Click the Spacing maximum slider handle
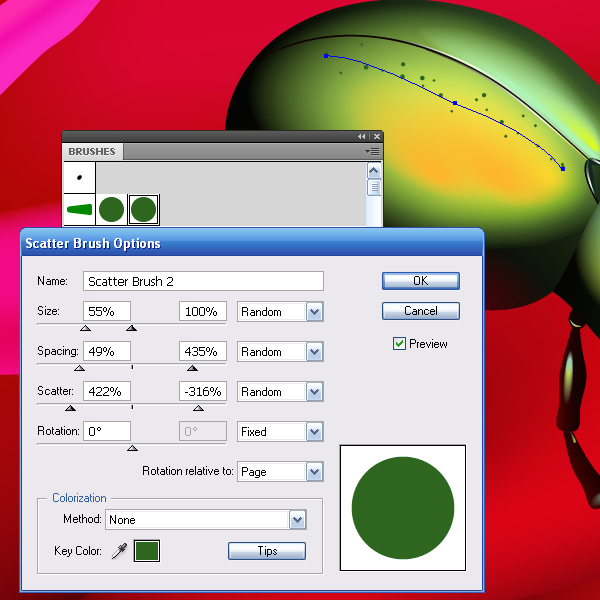 [x=192, y=368]
